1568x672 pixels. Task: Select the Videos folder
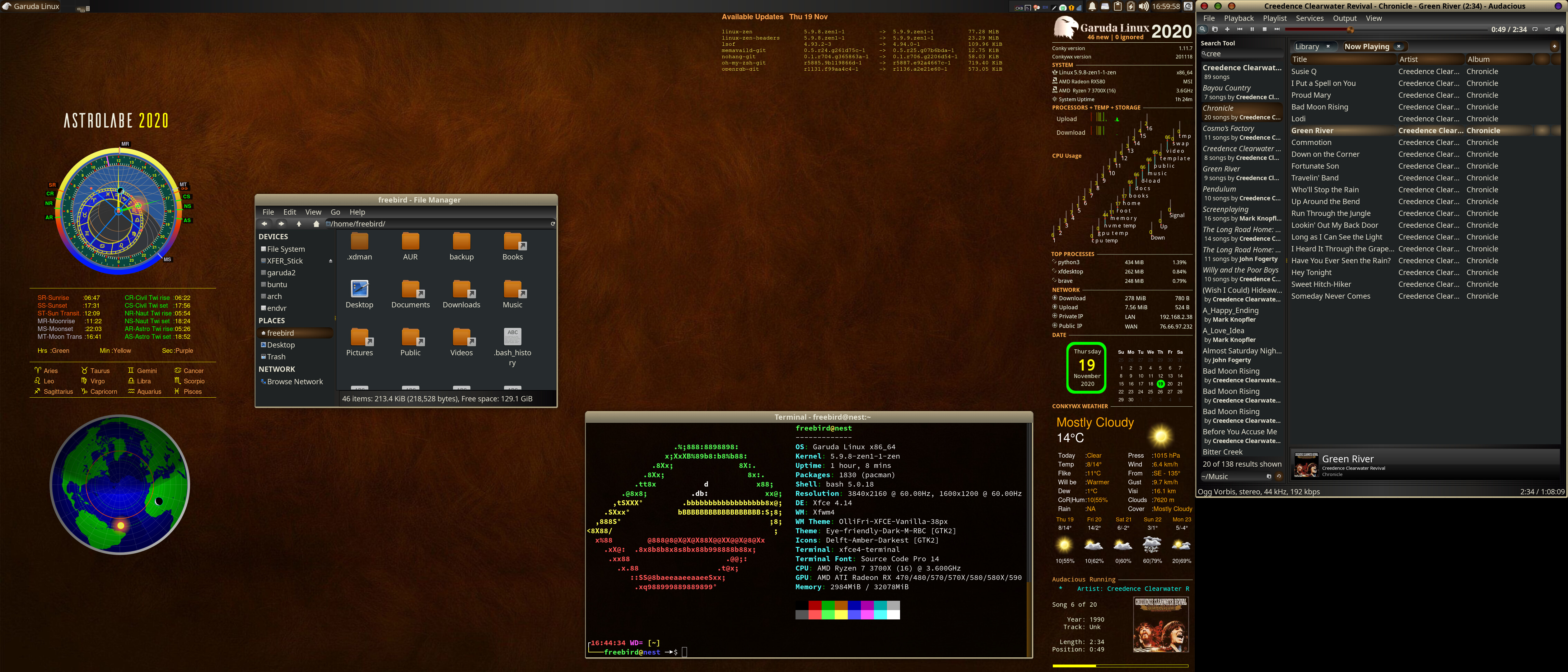461,343
